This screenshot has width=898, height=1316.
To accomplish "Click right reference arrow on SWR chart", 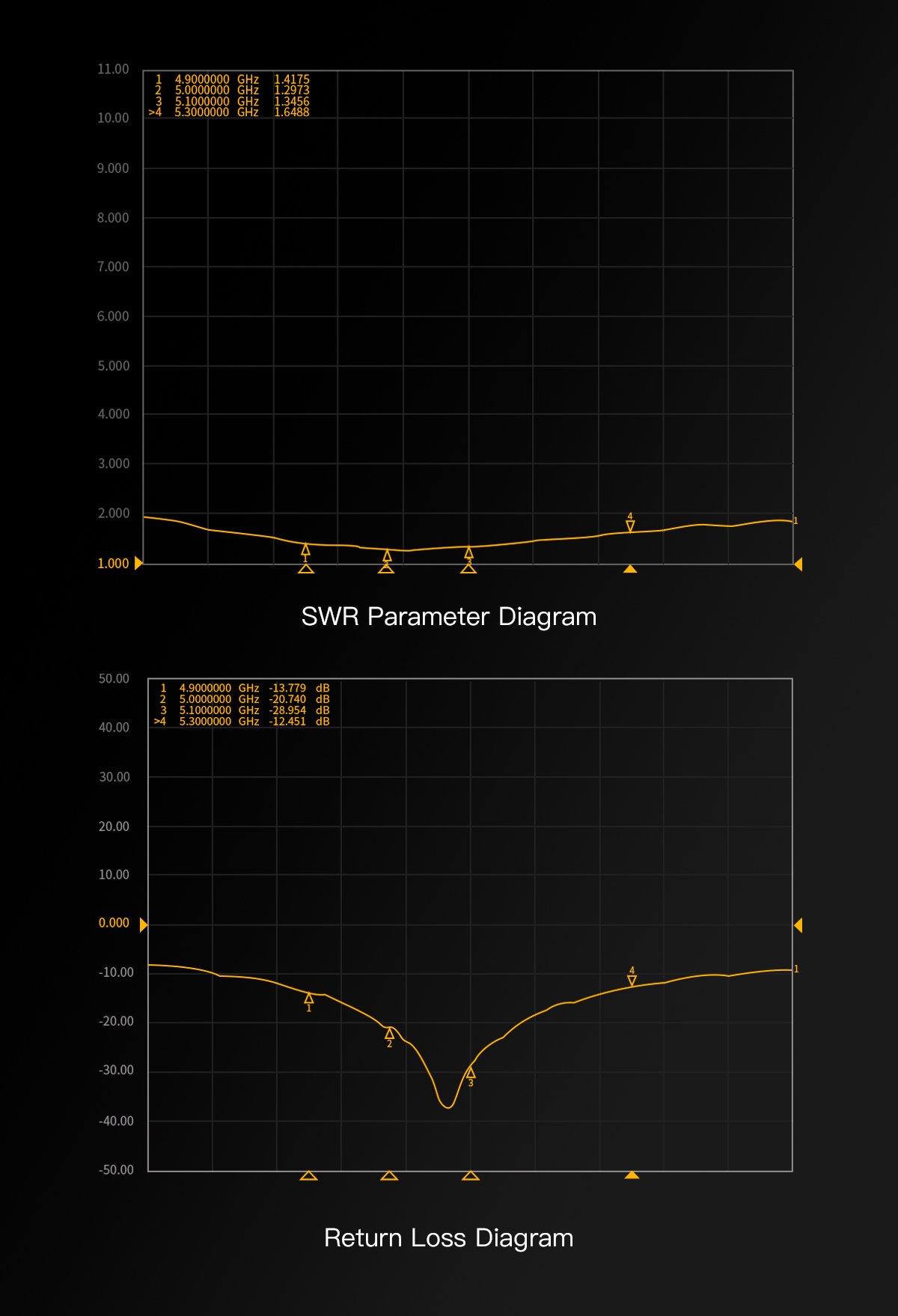I will [798, 564].
